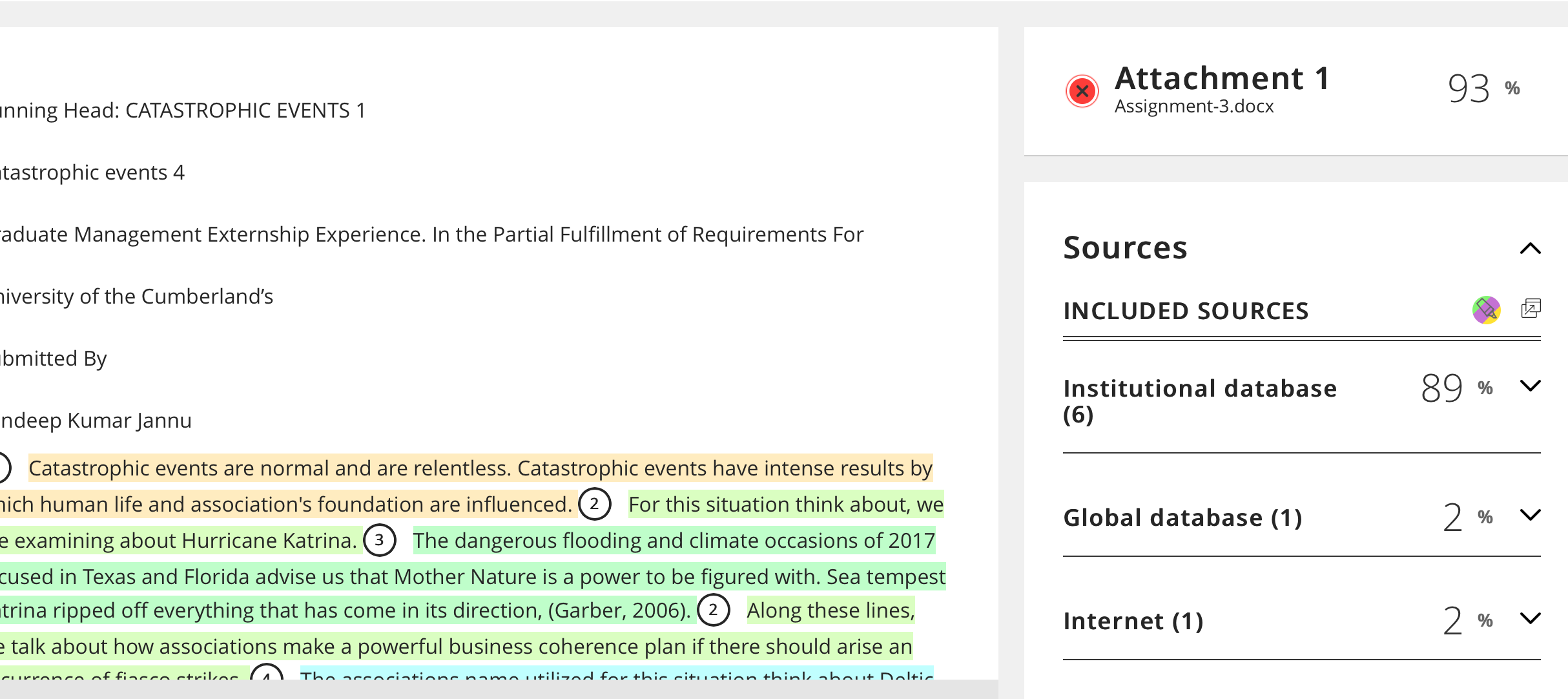The height and width of the screenshot is (699, 1568).
Task: Click citation marker 4 near bottom of document
Action: point(267,672)
